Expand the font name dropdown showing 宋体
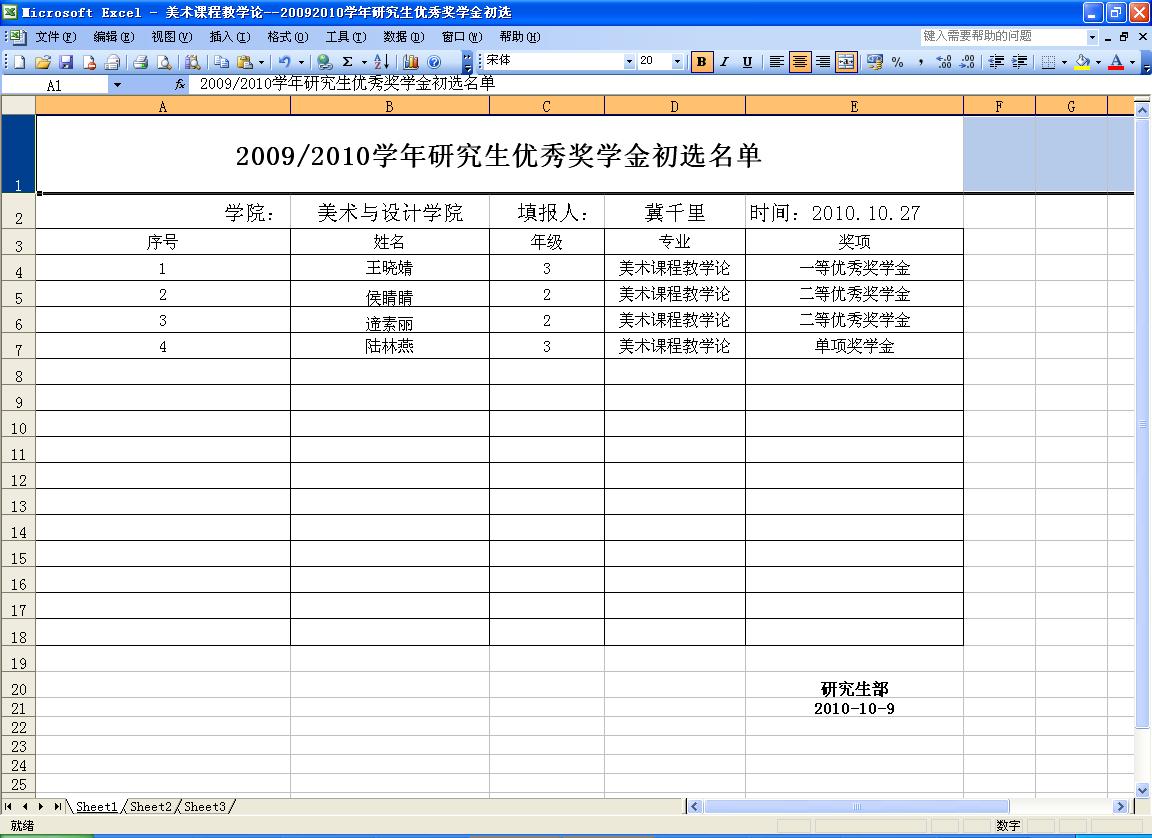The width and height of the screenshot is (1152, 838). coord(629,62)
